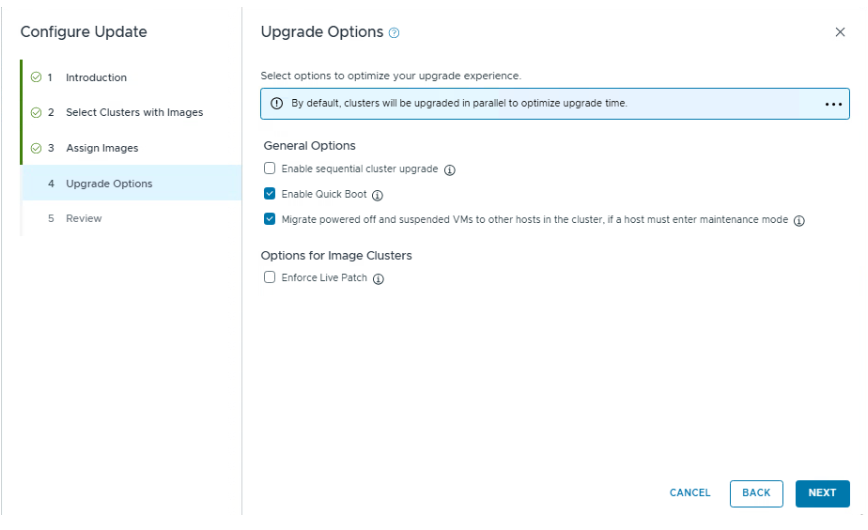Open the banner's three-dot options menu
Screen dimensions: 868x530
pyautogui.click(x=833, y=104)
